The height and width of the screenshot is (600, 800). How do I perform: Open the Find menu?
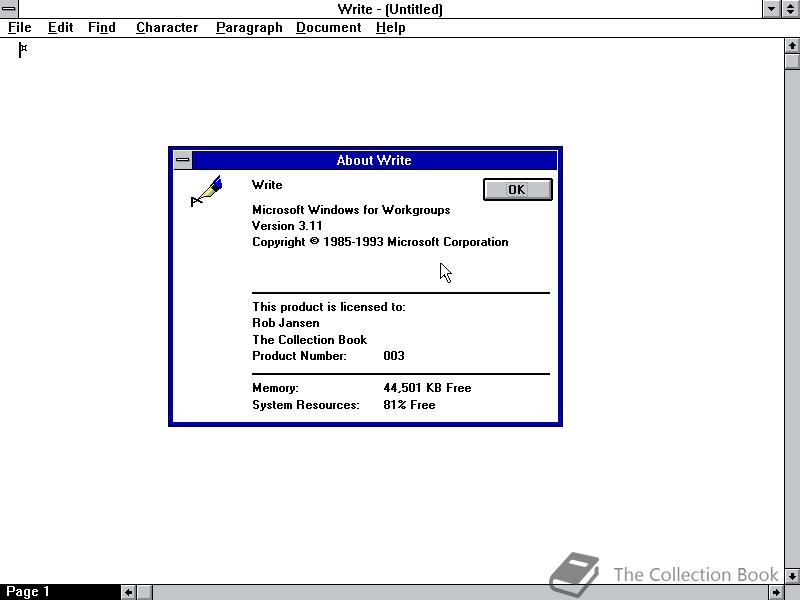[x=102, y=28]
